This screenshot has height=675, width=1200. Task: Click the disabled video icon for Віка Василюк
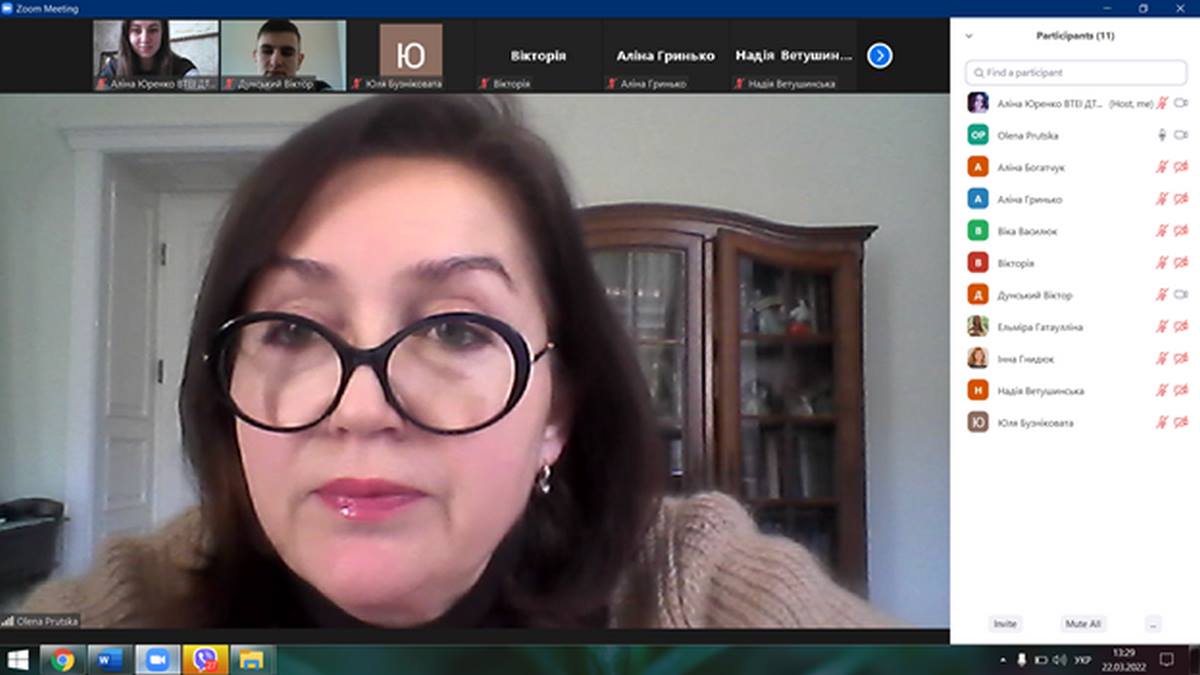coord(1180,231)
